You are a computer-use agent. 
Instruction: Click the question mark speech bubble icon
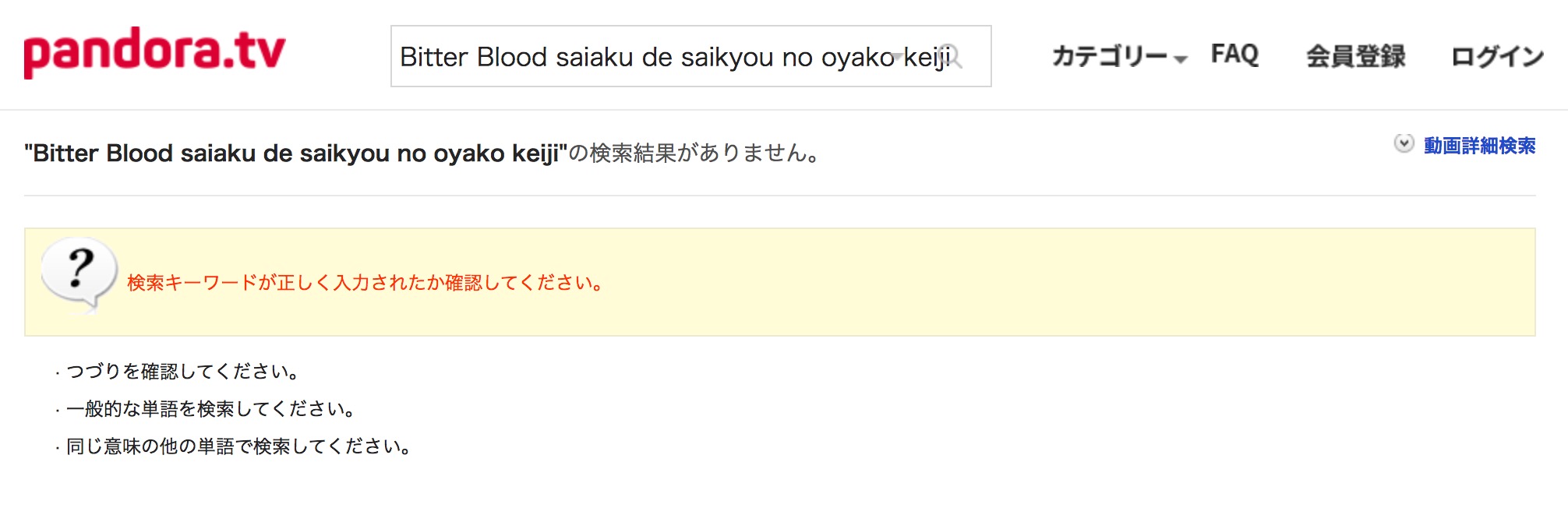pos(79,274)
